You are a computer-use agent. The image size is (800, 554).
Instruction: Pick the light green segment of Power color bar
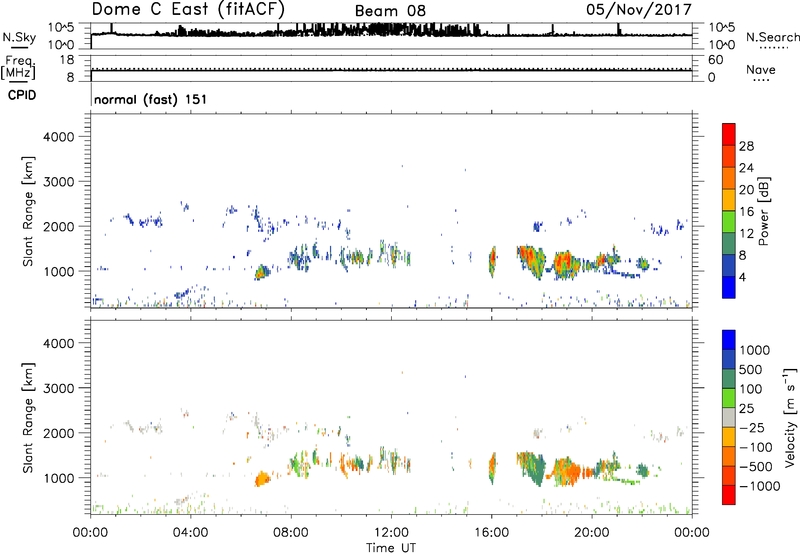coord(729,222)
